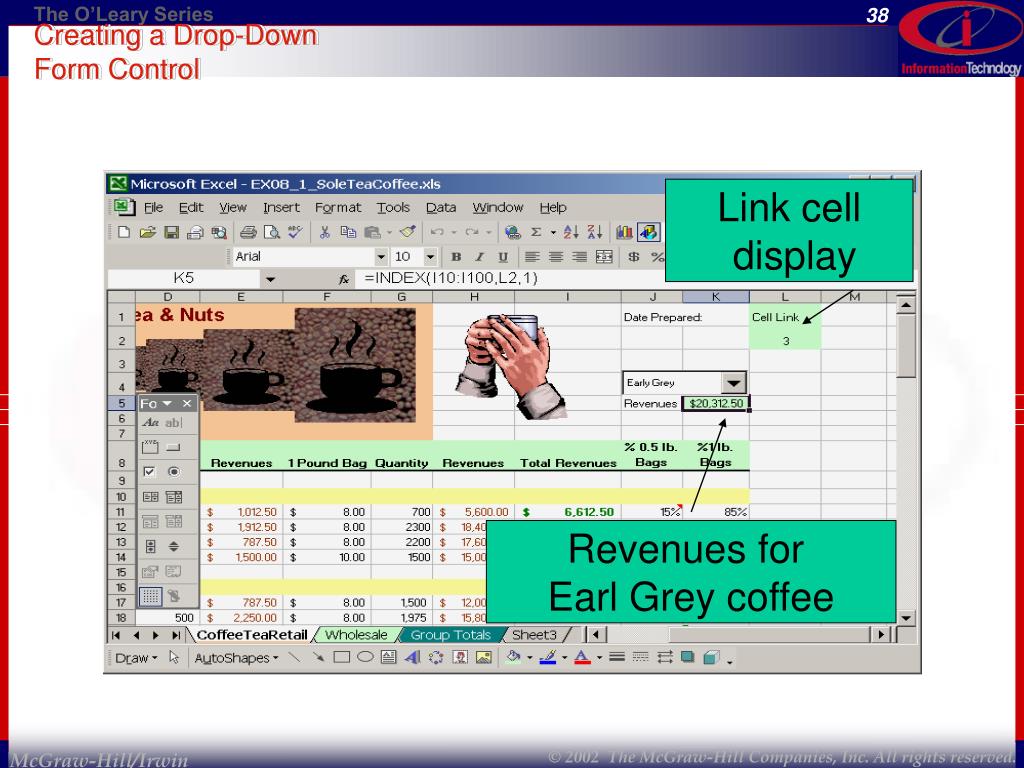This screenshot has width=1024, height=768.
Task: Sort descending with the Z-A icon
Action: pos(594,232)
